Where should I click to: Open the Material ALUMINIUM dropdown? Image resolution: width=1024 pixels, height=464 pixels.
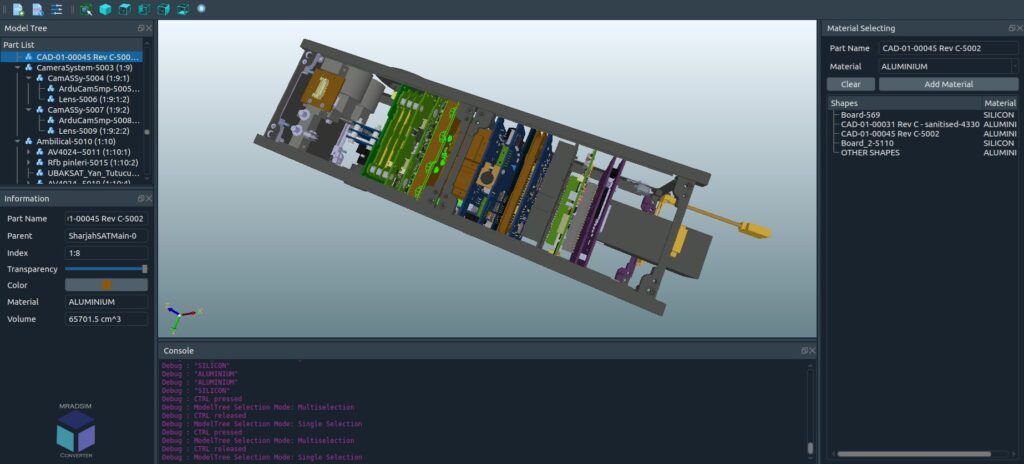tap(1014, 66)
